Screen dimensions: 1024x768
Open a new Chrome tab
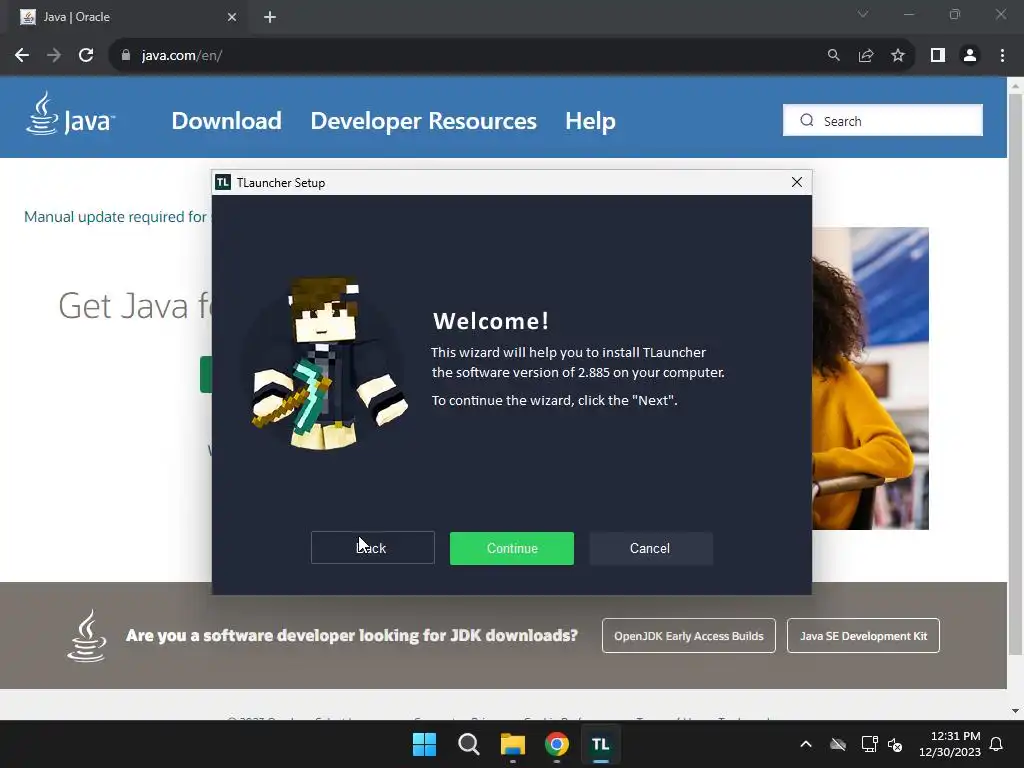click(270, 17)
